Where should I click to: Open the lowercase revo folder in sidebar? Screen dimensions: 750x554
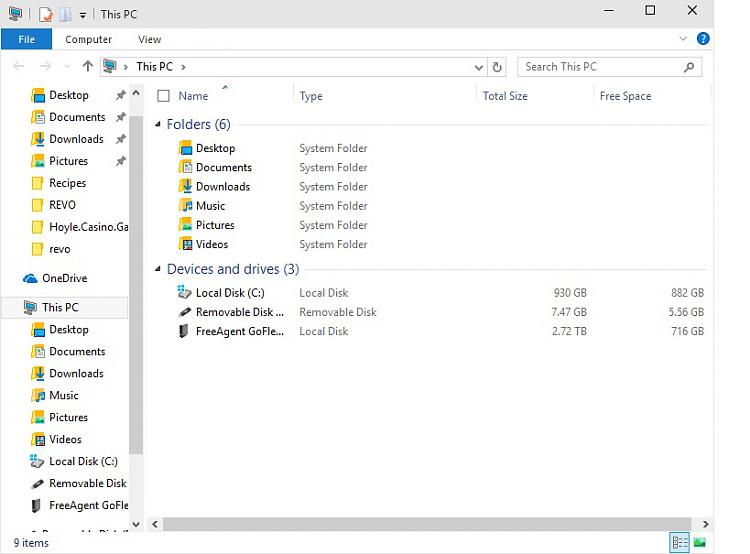(x=59, y=249)
